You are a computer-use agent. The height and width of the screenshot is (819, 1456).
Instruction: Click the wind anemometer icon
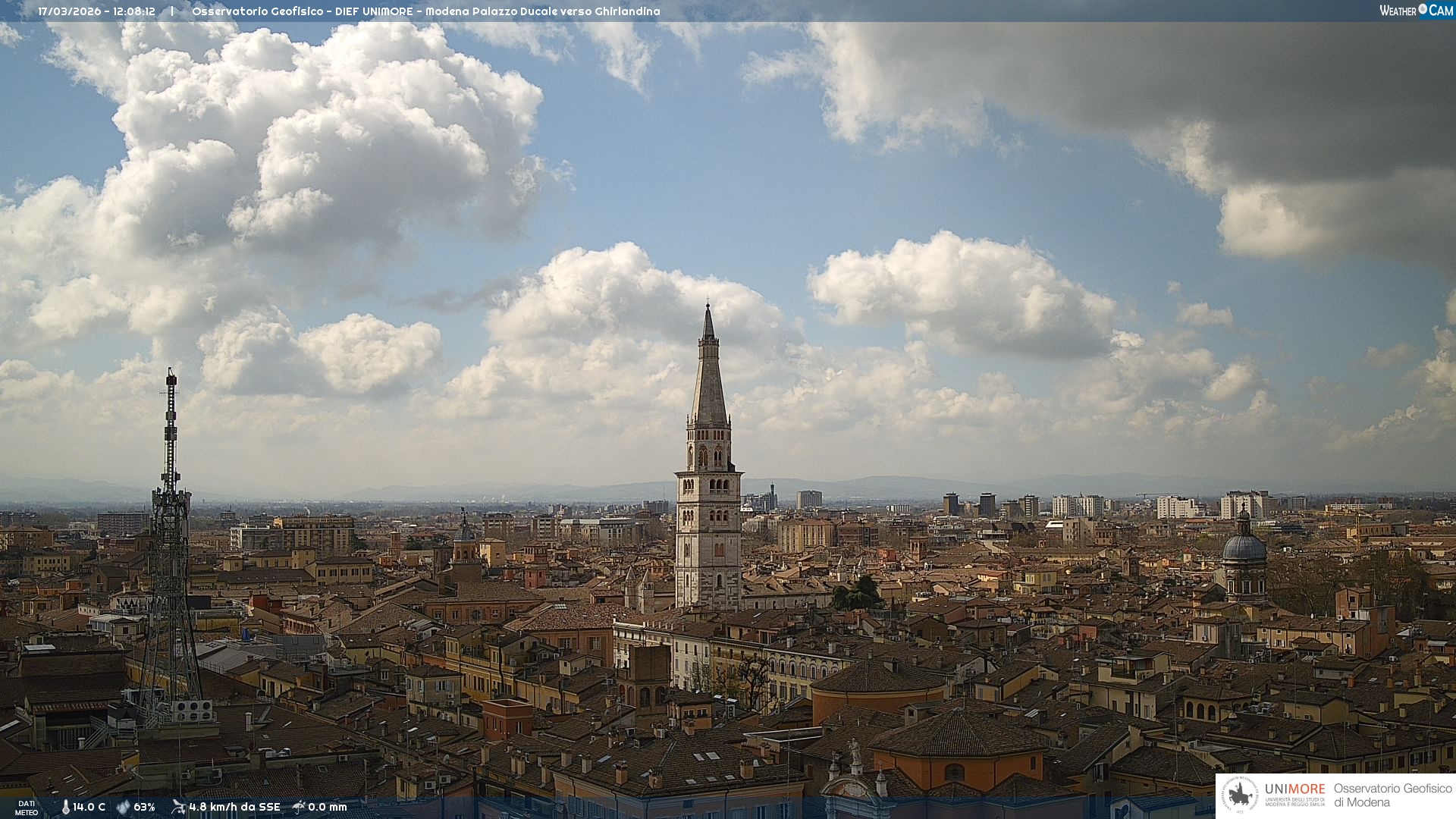[x=178, y=807]
